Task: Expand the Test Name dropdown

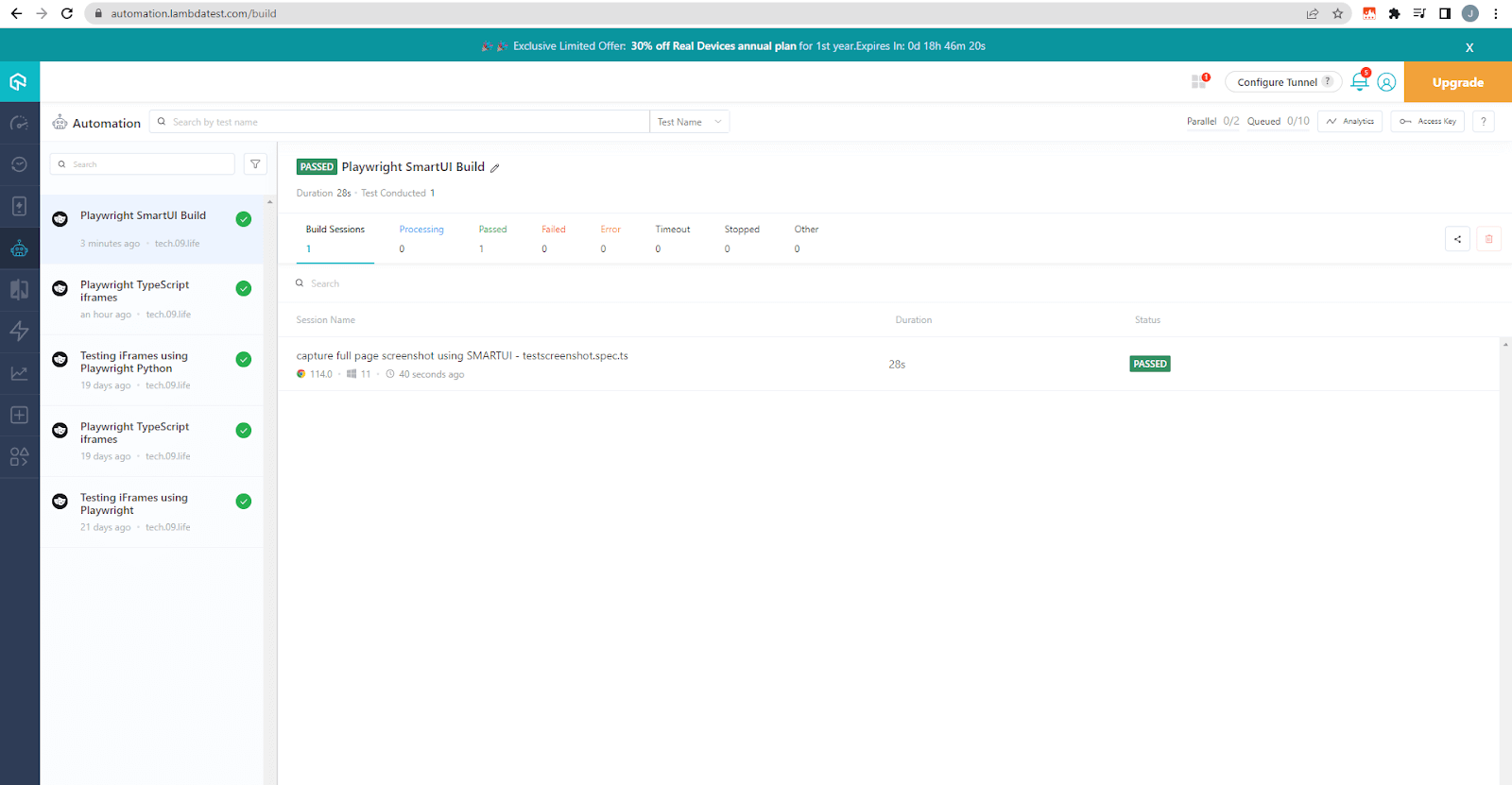Action: pos(689,122)
